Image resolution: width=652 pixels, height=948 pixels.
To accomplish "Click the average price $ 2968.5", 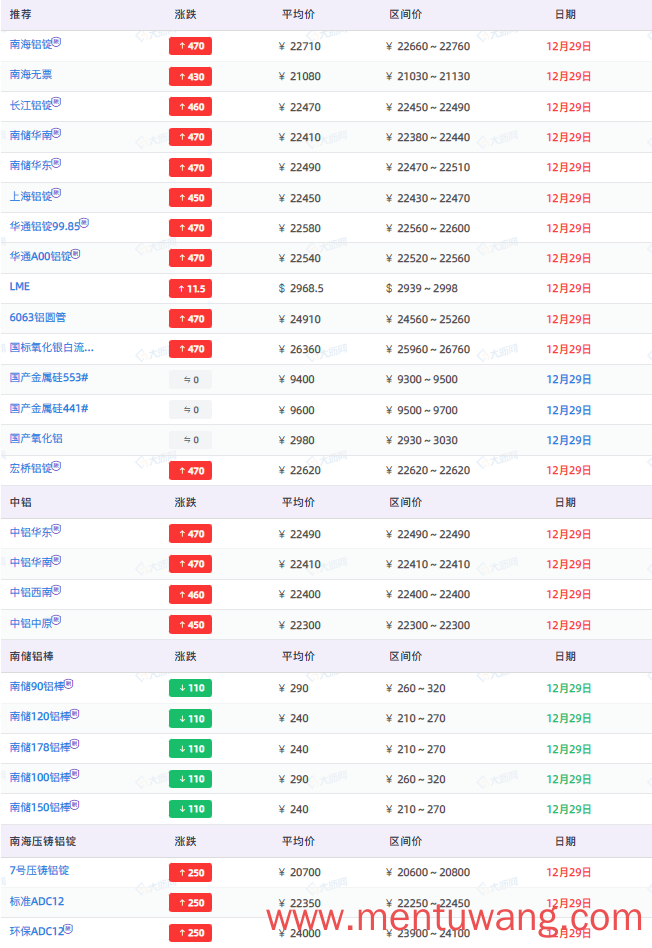I will point(301,289).
